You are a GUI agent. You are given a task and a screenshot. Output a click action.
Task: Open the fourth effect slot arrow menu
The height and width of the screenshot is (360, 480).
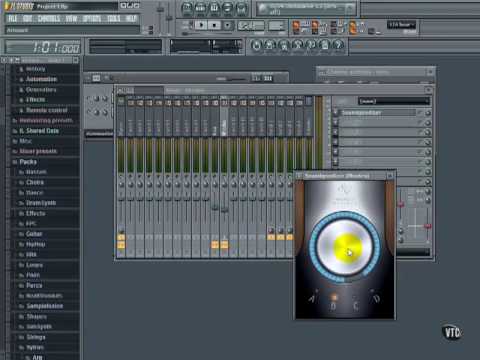click(x=336, y=142)
